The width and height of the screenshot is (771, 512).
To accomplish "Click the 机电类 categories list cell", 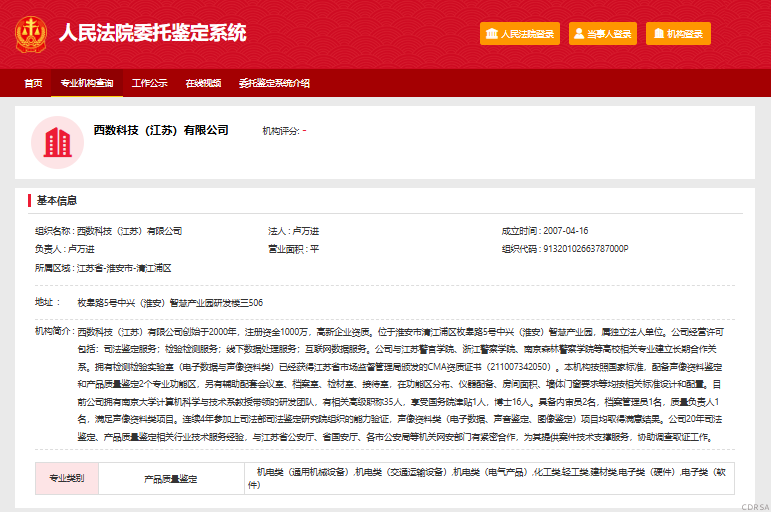I will click(x=489, y=478).
